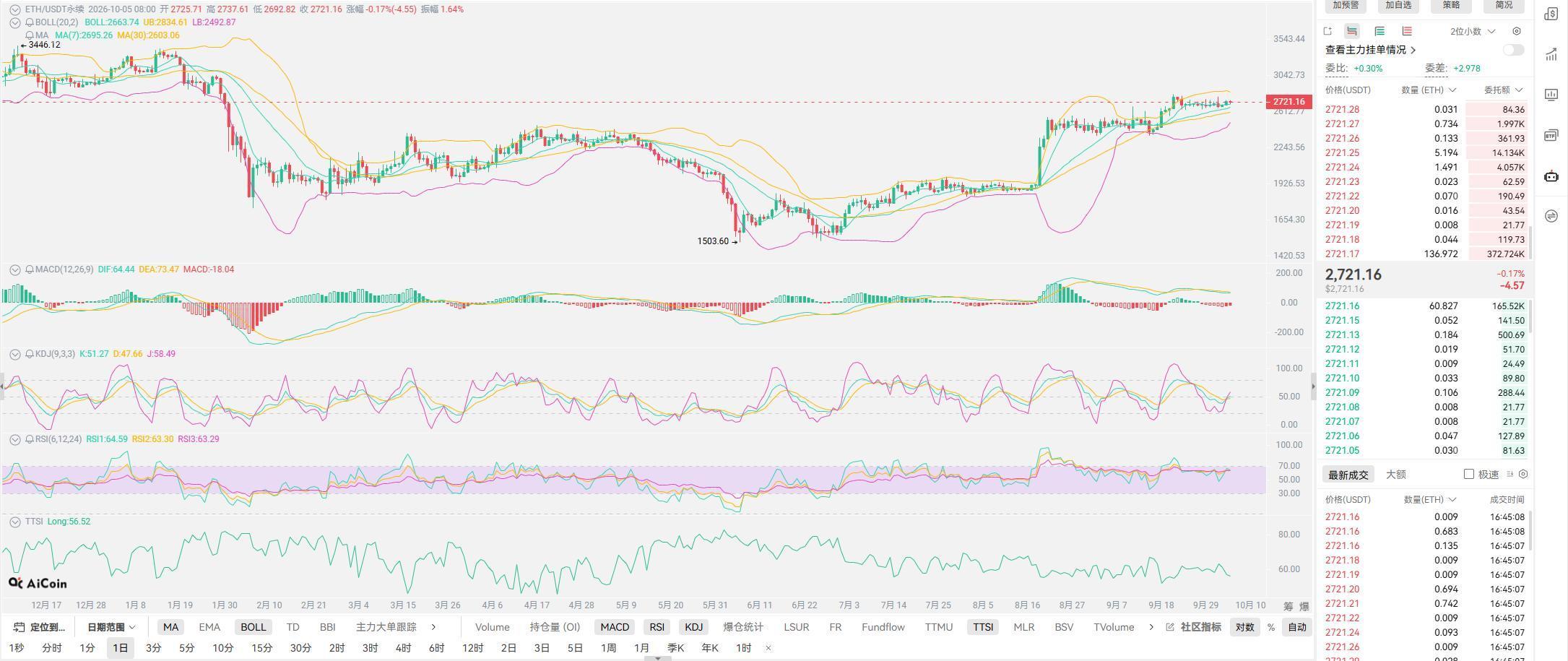Click the latest trades list scrollbar
Image resolution: width=1568 pixels, height=661 pixels.
[x=1530, y=530]
